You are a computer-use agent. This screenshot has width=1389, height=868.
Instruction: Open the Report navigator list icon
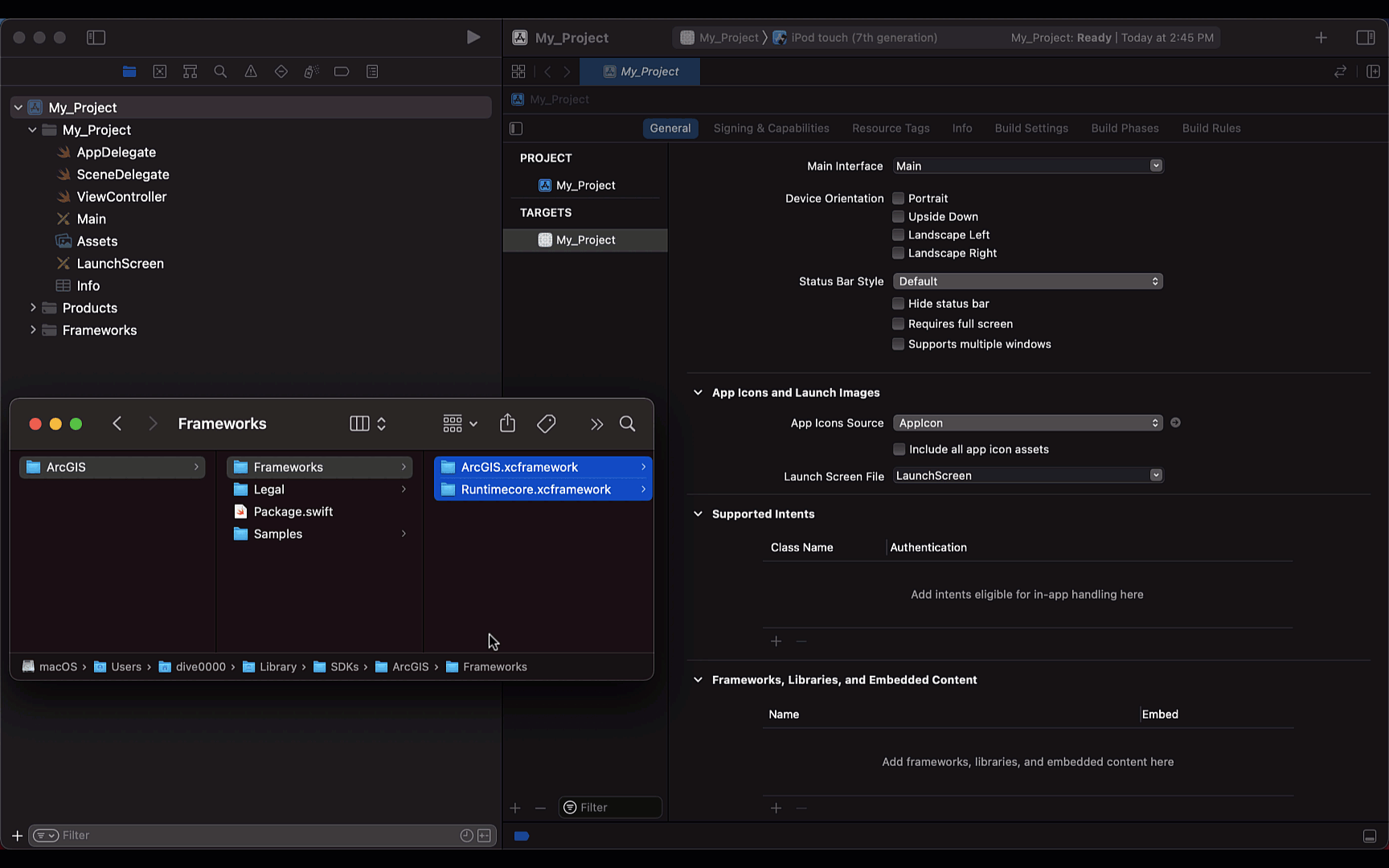[x=372, y=72]
